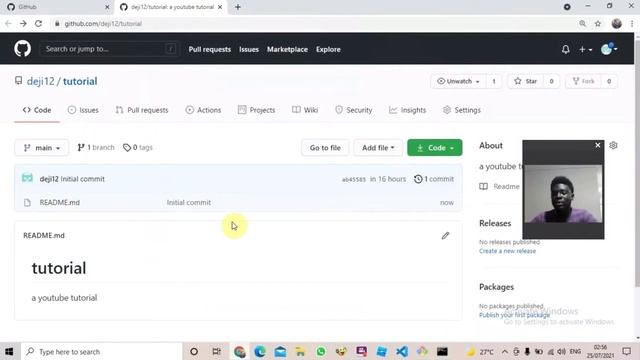View the 0 tags link
Viewport: 640px width, 360px height.
[x=138, y=147]
